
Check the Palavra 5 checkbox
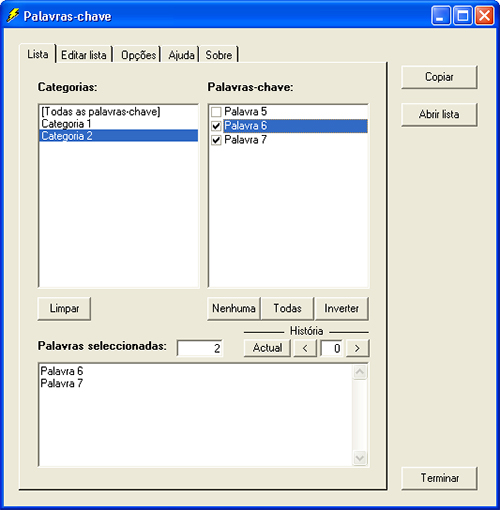pyautogui.click(x=216, y=112)
